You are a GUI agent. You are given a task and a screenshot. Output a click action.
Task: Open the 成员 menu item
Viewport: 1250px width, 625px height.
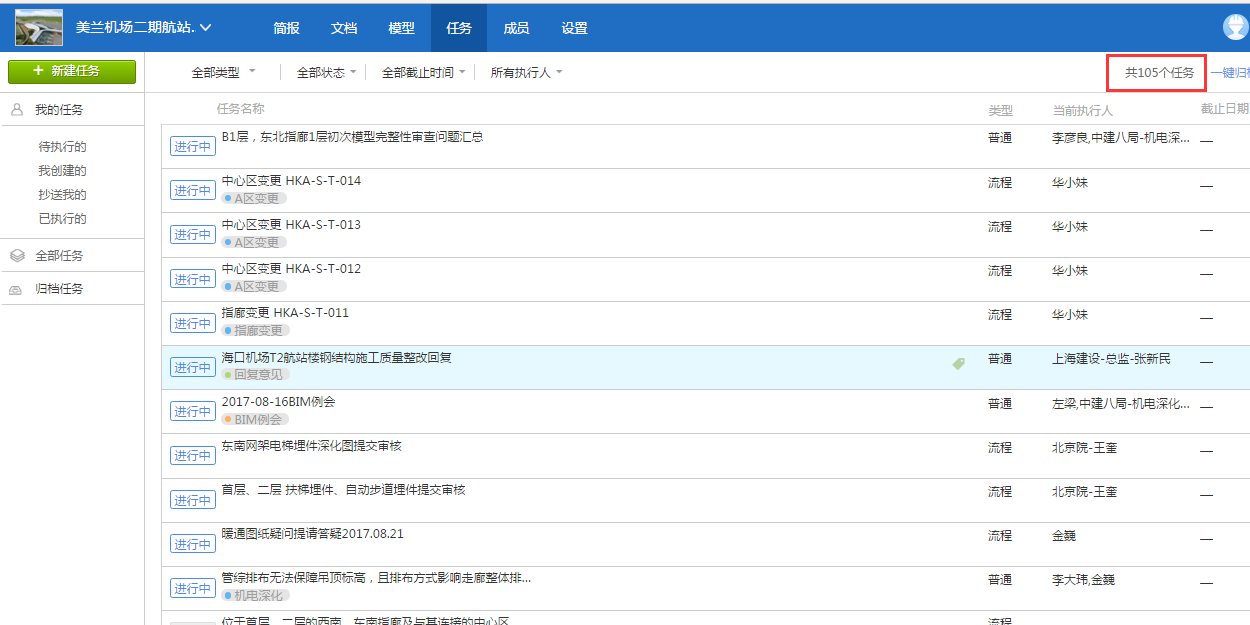[x=516, y=28]
